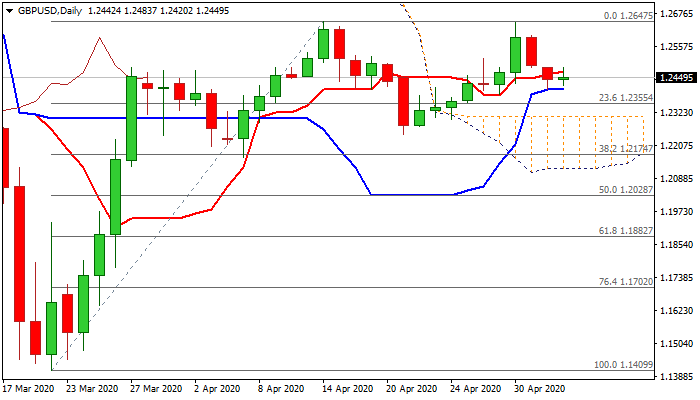Viewport: 700px width, 400px height.
Task: Click the 17 Mar 2020 date label
Action: 27,388
